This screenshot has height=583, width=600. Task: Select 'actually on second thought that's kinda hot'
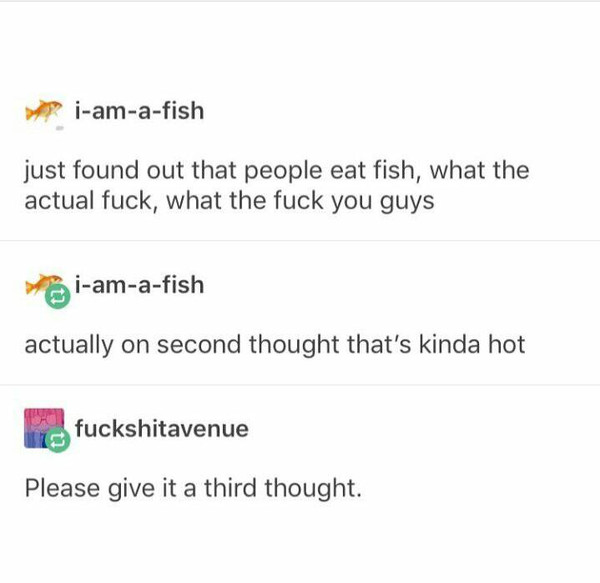pos(275,345)
